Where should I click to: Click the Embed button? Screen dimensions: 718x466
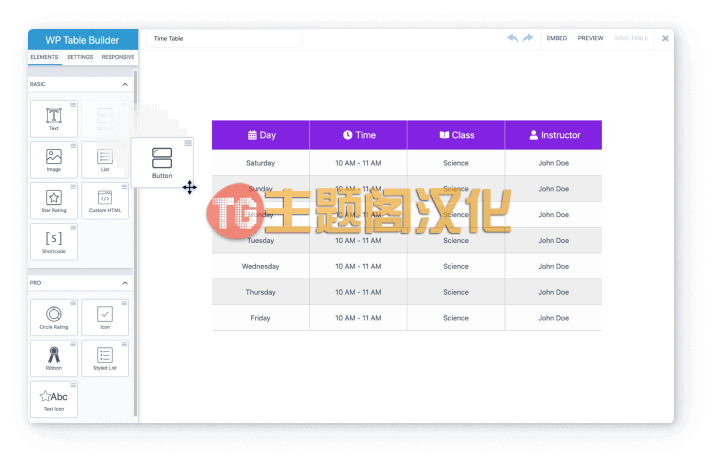coord(556,38)
